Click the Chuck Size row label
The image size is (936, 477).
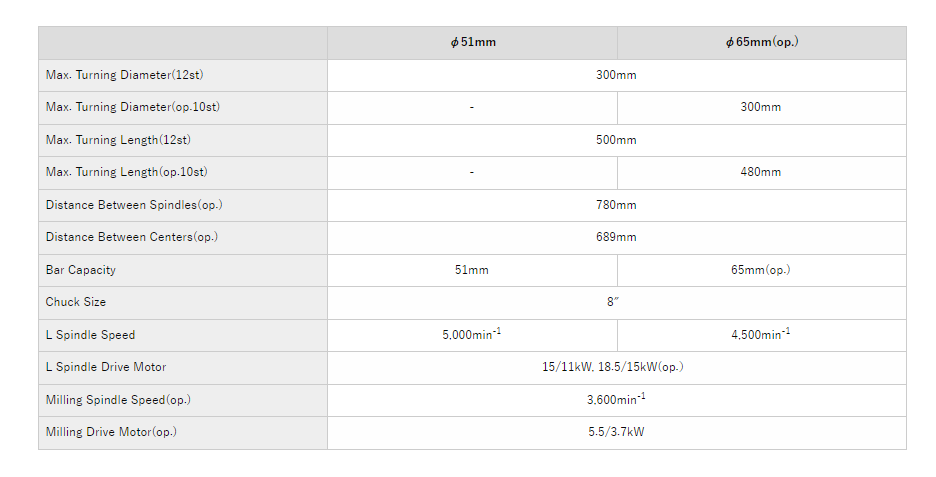click(76, 302)
